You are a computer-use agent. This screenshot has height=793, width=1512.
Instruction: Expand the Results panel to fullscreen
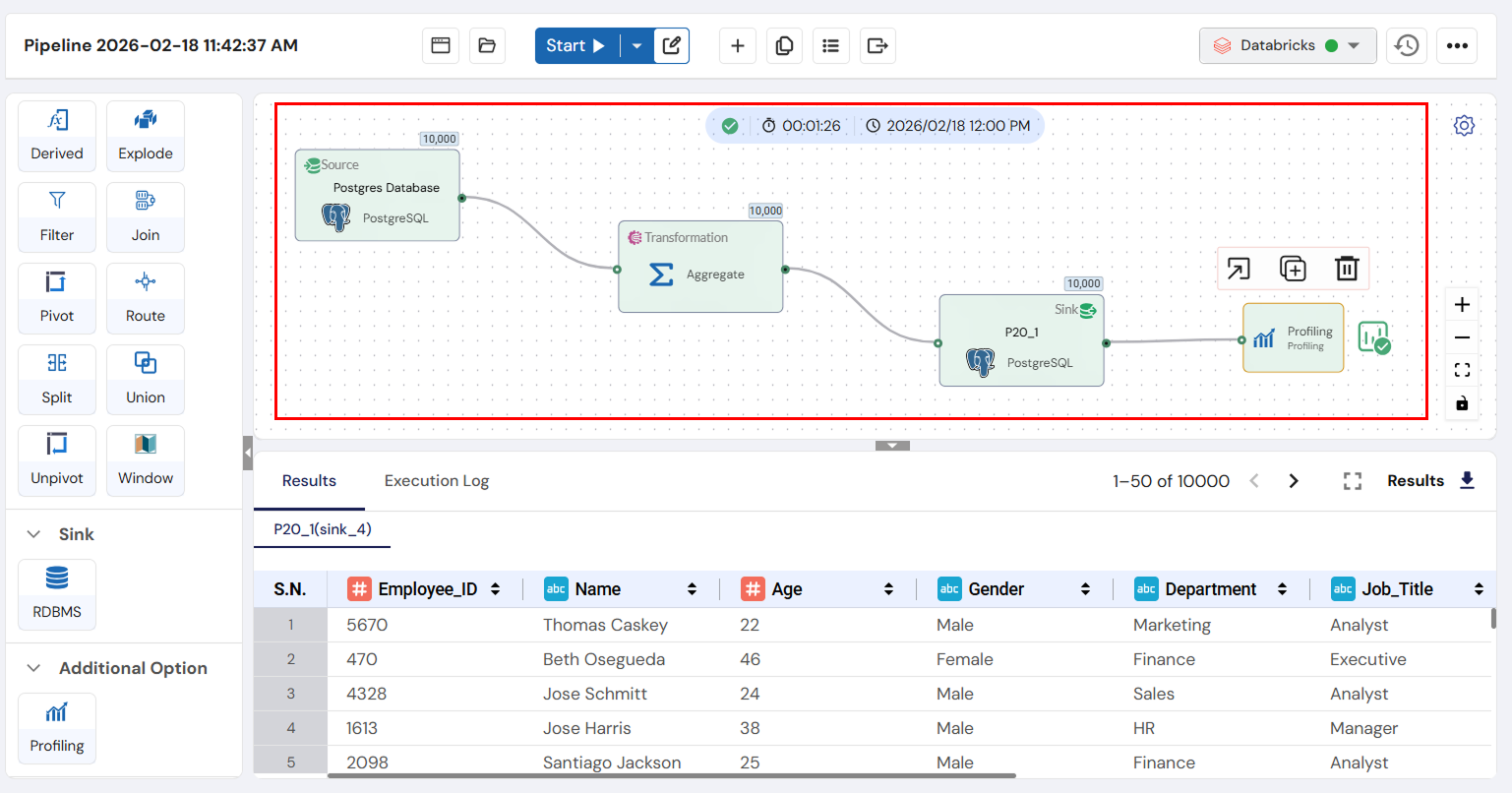1353,481
